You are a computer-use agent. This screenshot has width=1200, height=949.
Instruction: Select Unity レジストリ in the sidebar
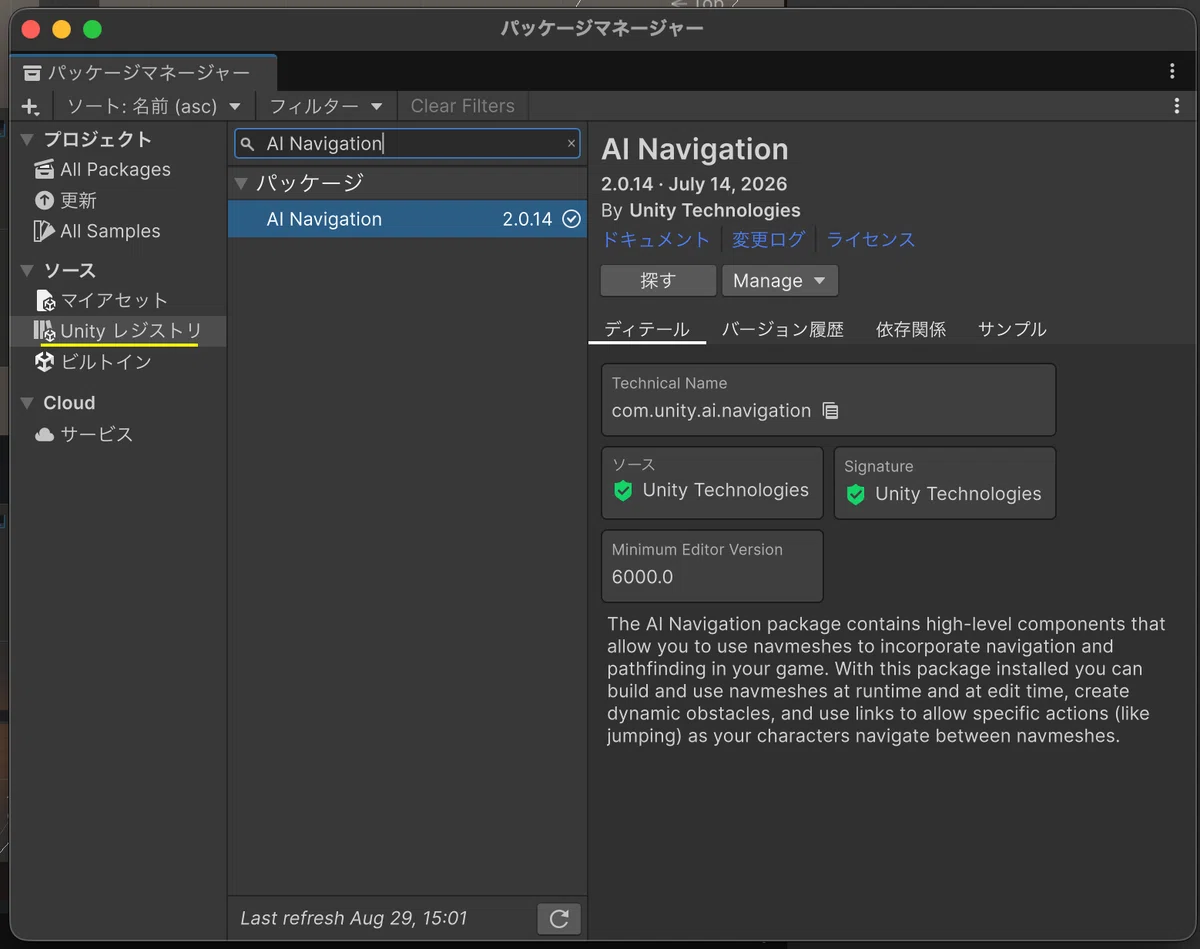[118, 331]
